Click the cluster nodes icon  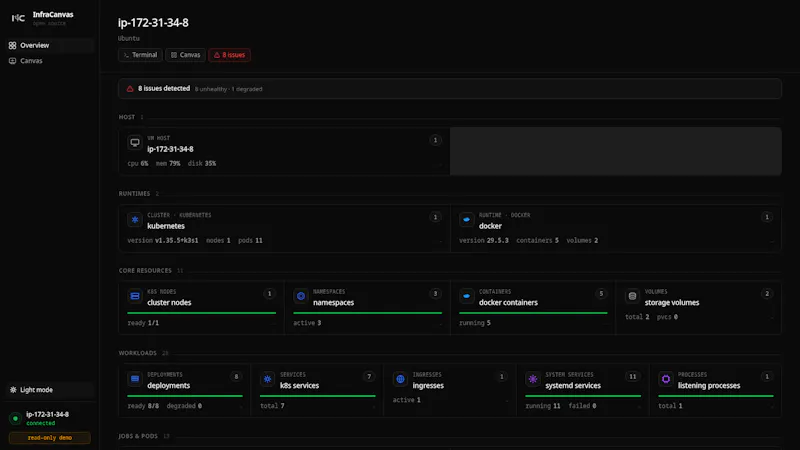click(135, 296)
